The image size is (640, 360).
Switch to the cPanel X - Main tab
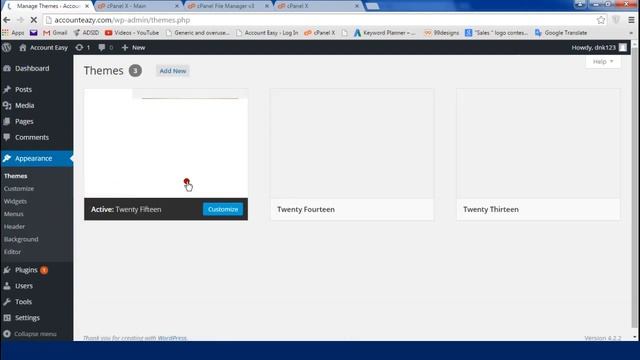tap(138, 6)
